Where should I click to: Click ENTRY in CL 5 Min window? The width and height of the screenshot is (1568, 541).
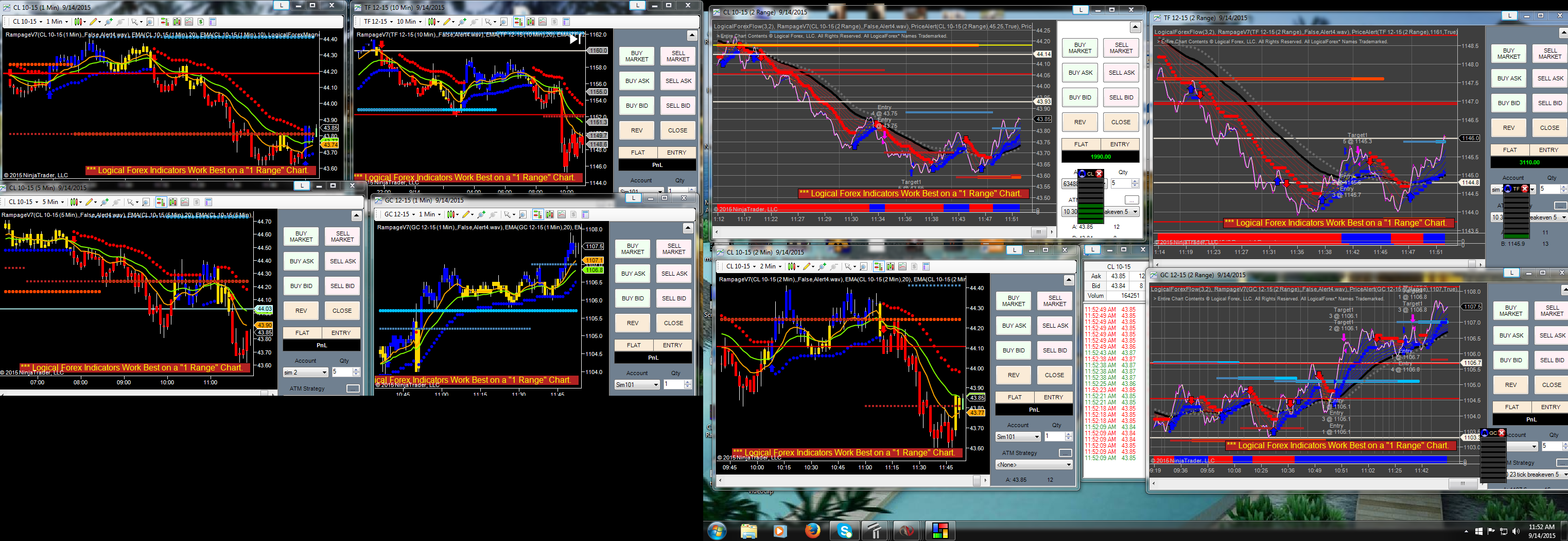341,333
